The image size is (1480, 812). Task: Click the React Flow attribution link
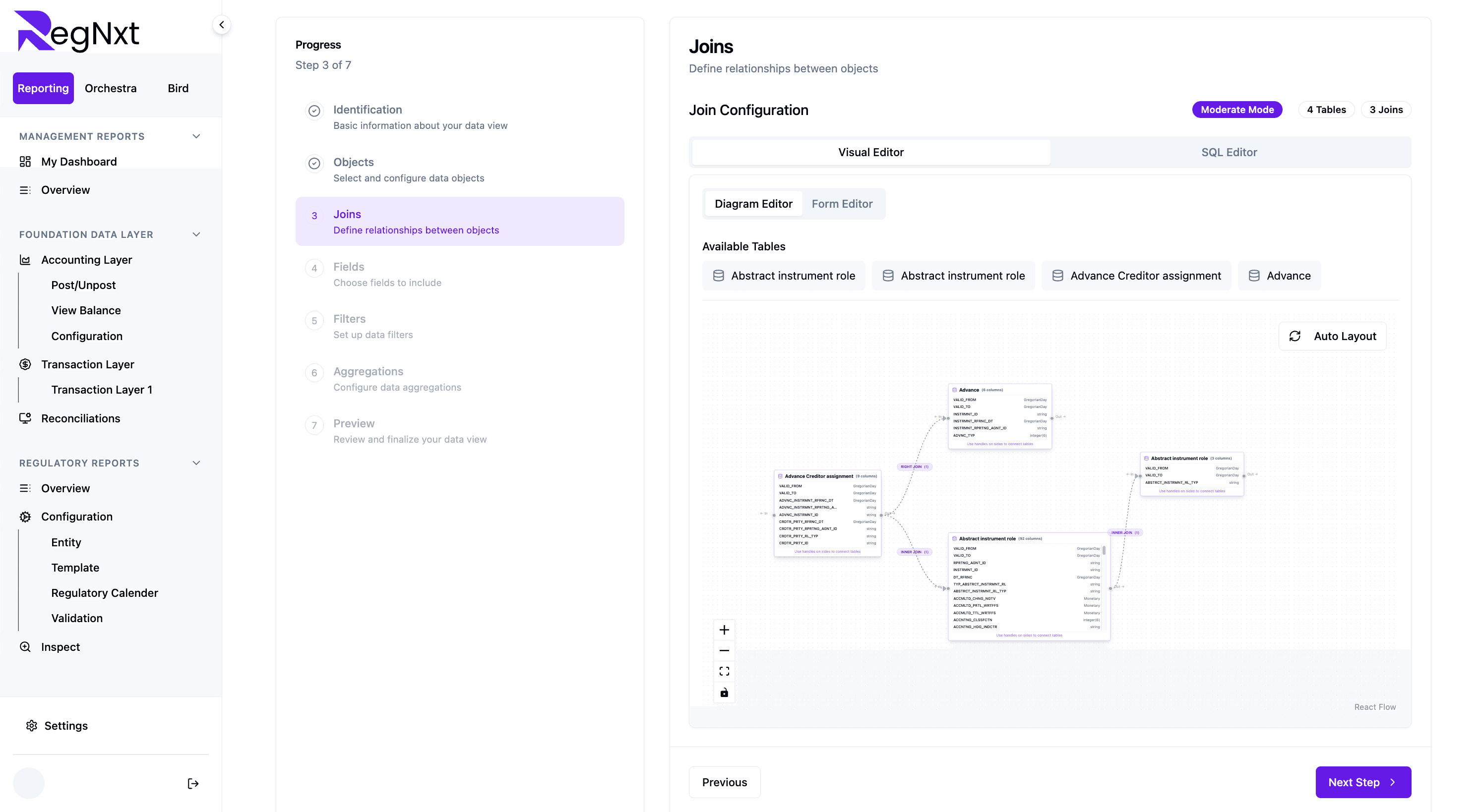1375,707
